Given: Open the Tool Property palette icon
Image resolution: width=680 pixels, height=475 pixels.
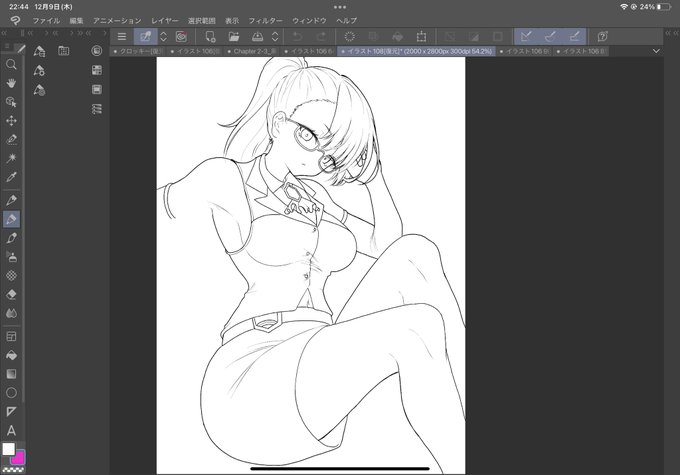Looking at the screenshot, I should tap(39, 71).
